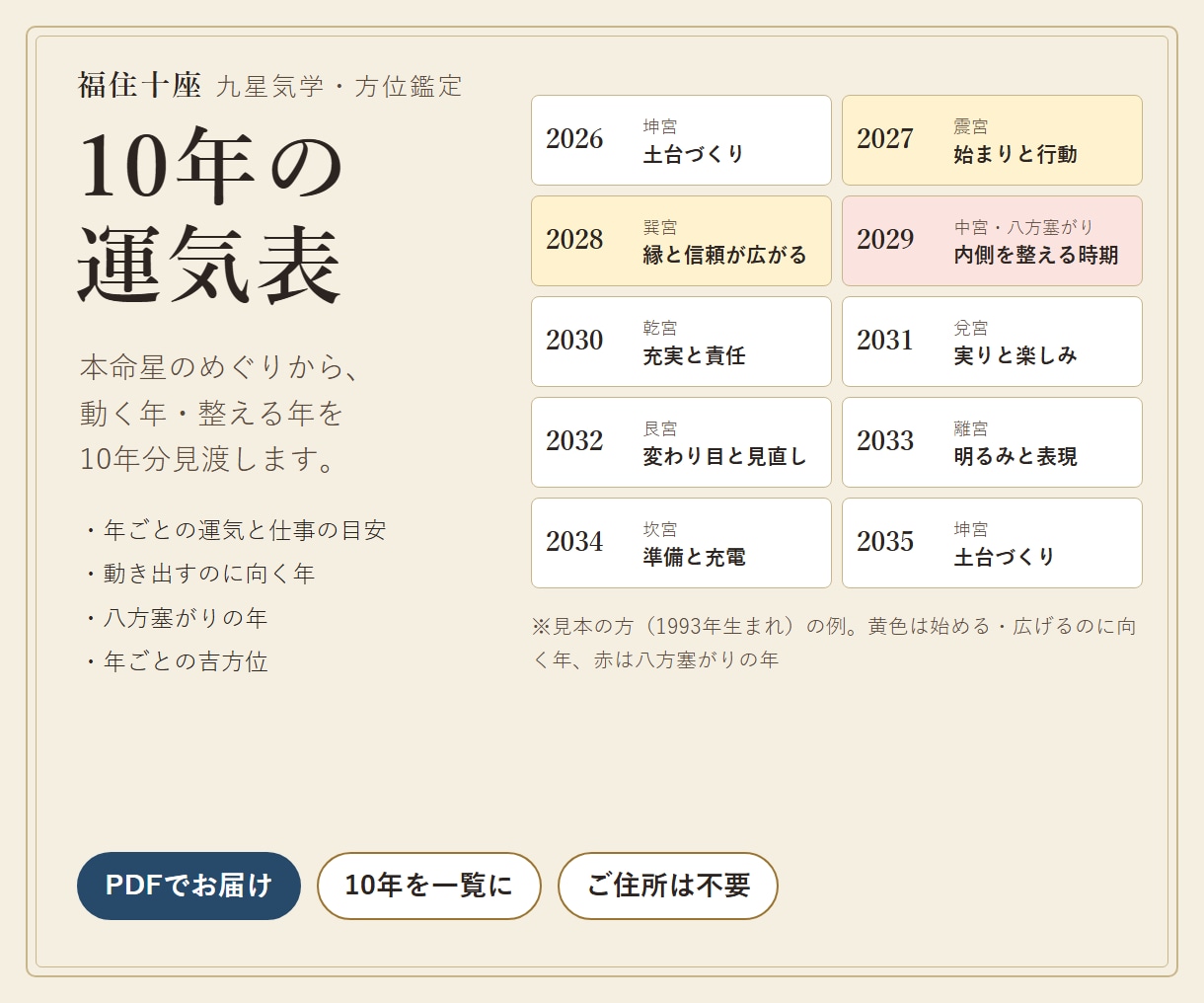The width and height of the screenshot is (1204, 1003).
Task: Click the 福住十座 brand name
Action: click(x=140, y=86)
